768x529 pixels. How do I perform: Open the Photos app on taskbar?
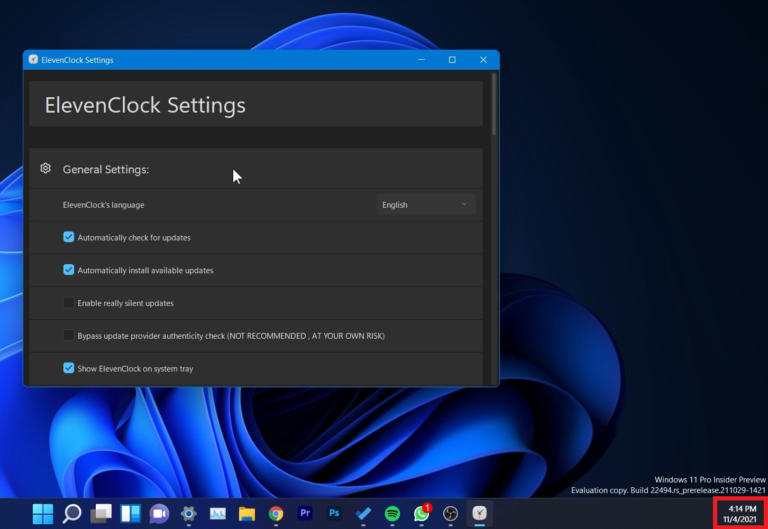217,513
